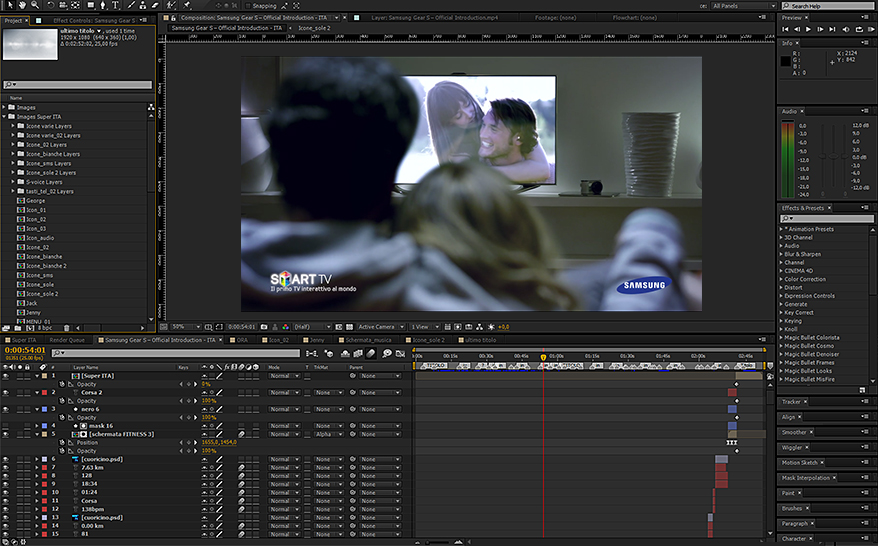This screenshot has width=878, height=546.
Task: Take a snapshot with the camera icon
Action: [263, 326]
